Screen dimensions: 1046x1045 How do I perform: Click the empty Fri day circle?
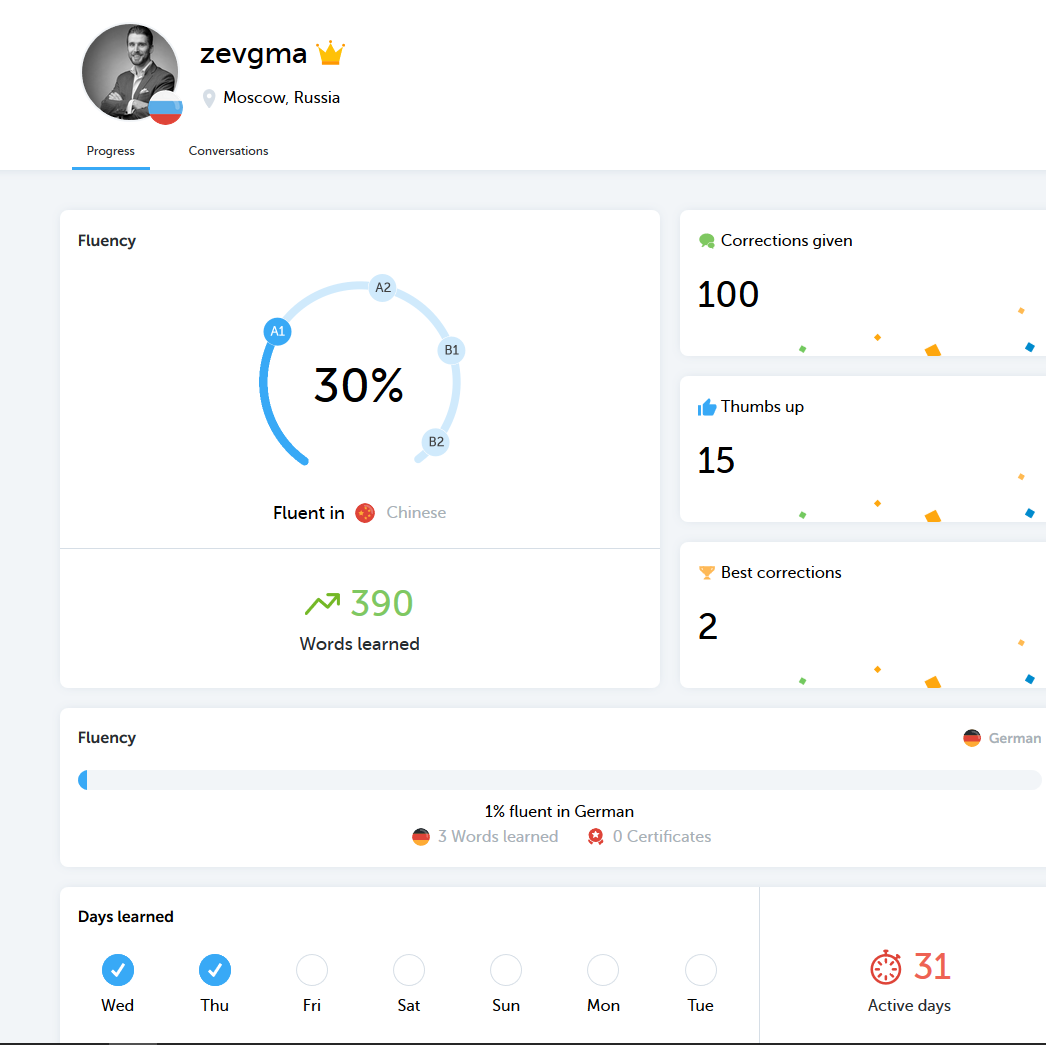coord(312,970)
